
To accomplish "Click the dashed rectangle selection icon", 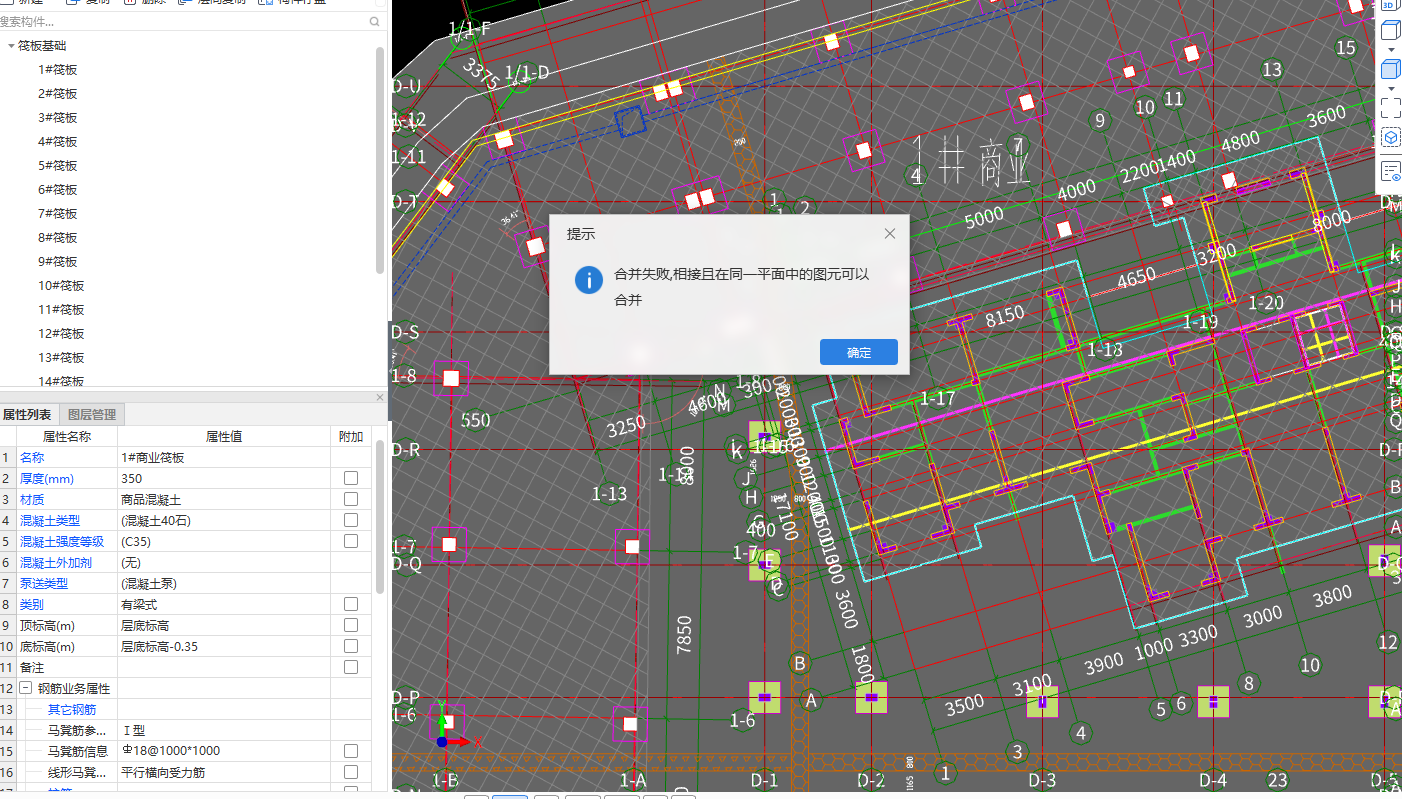I will click(x=1390, y=107).
